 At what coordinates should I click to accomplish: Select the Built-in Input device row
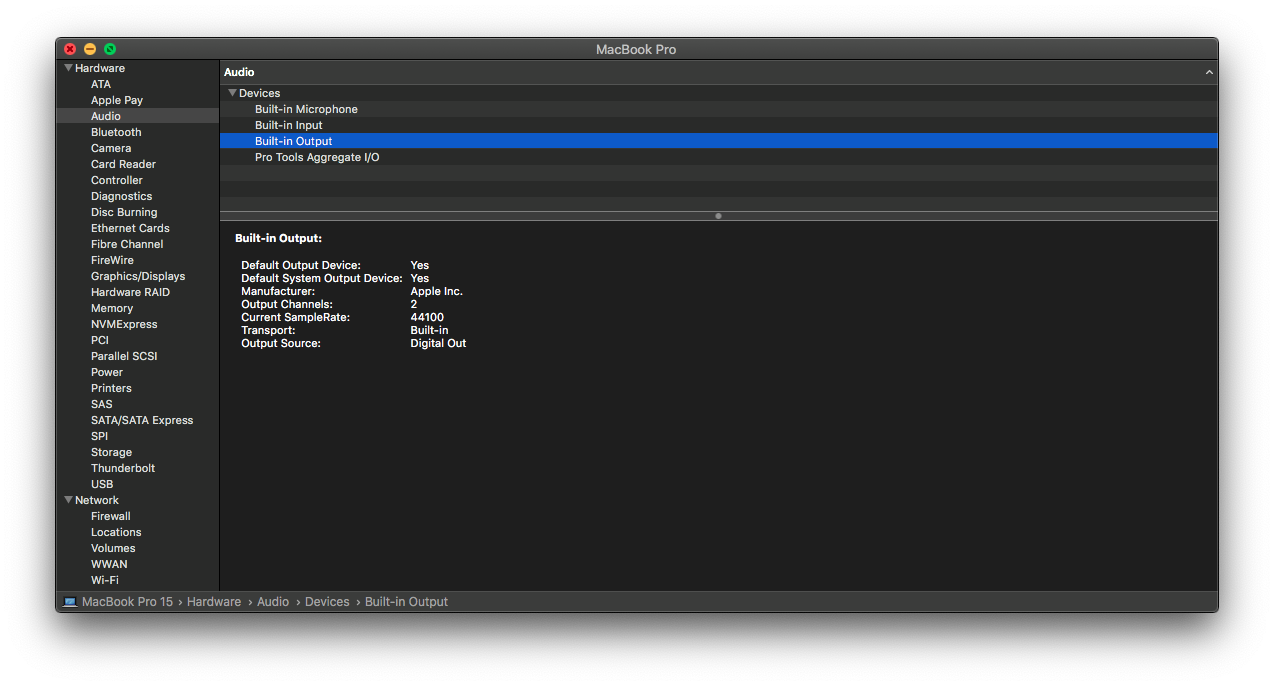click(x=718, y=125)
